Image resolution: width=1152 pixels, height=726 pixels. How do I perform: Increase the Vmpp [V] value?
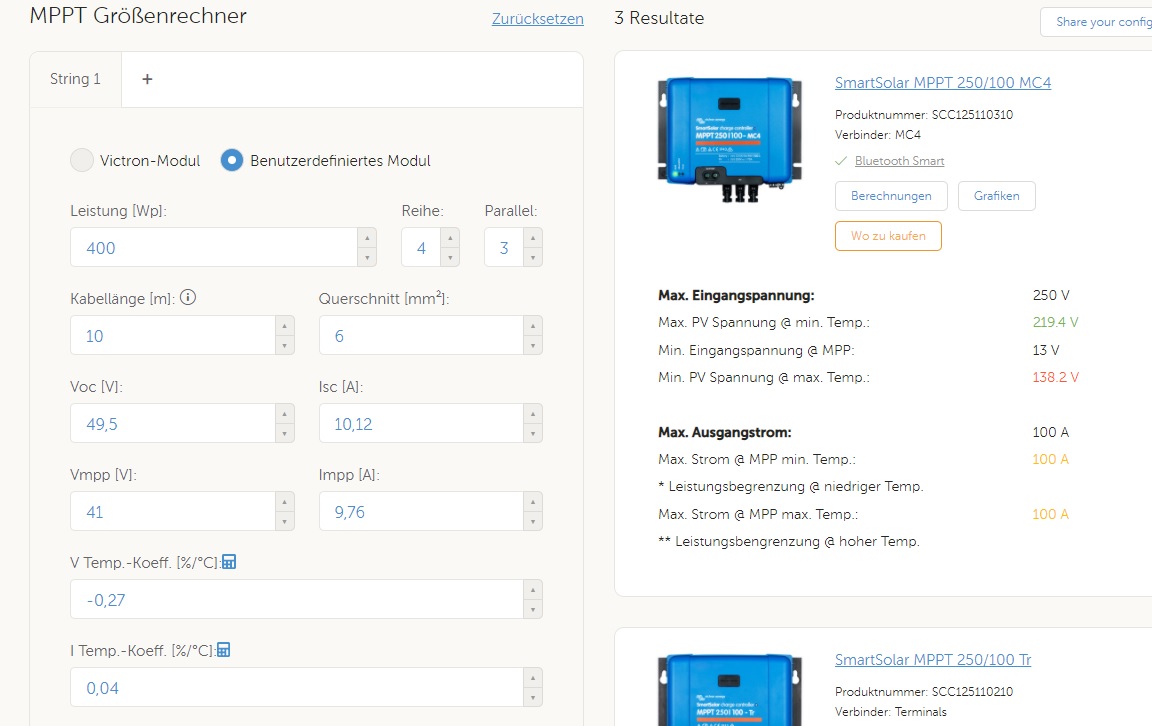285,503
